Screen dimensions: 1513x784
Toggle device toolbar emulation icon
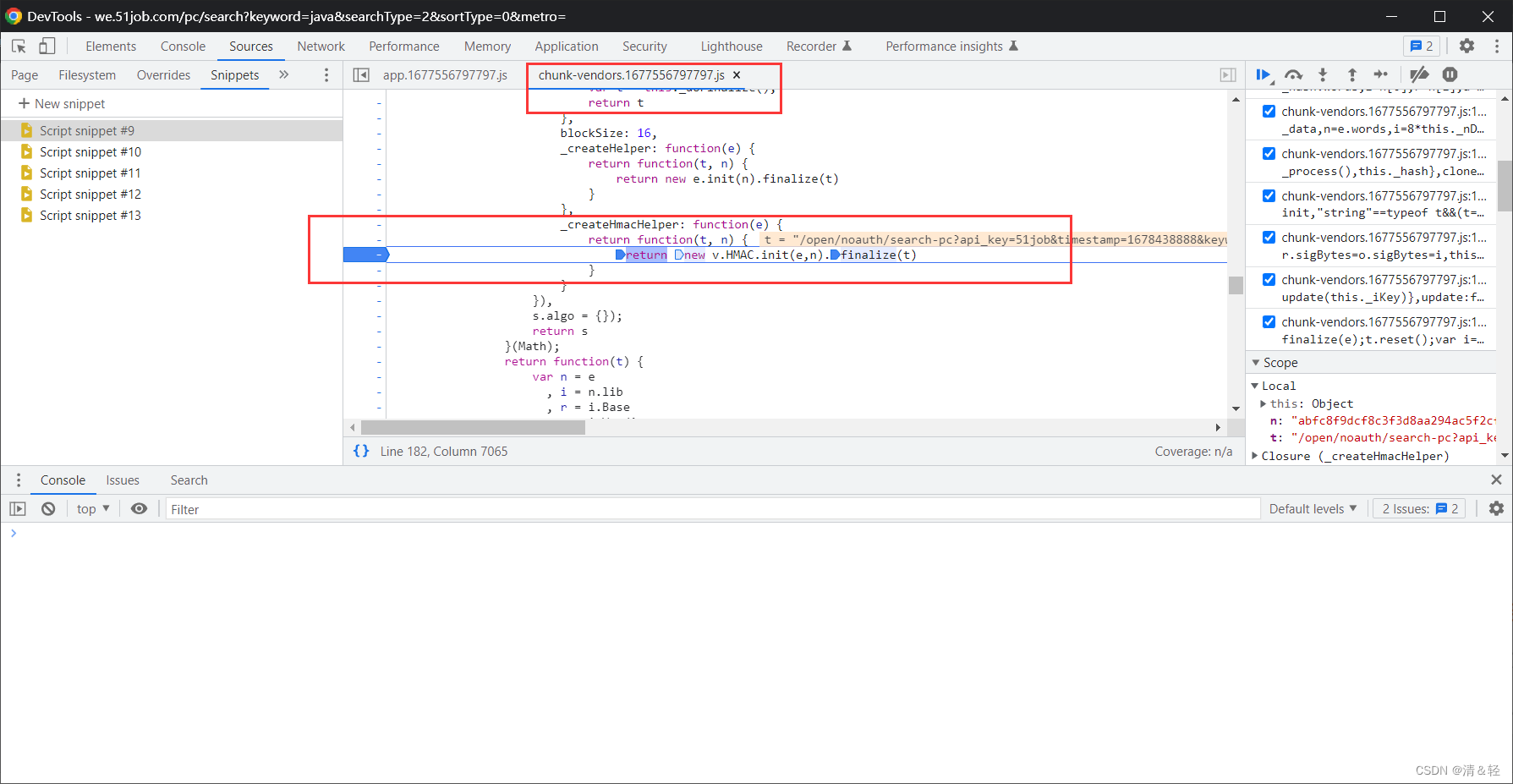pos(47,46)
